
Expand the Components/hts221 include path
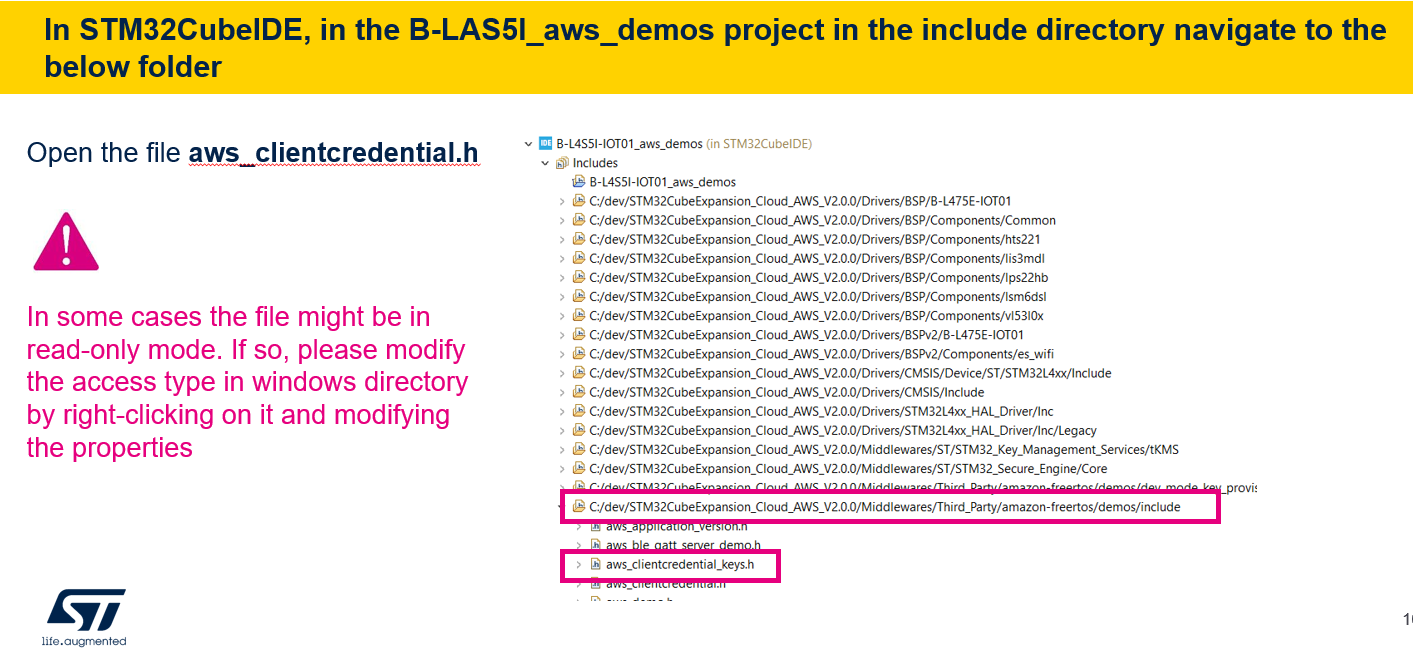[561, 239]
